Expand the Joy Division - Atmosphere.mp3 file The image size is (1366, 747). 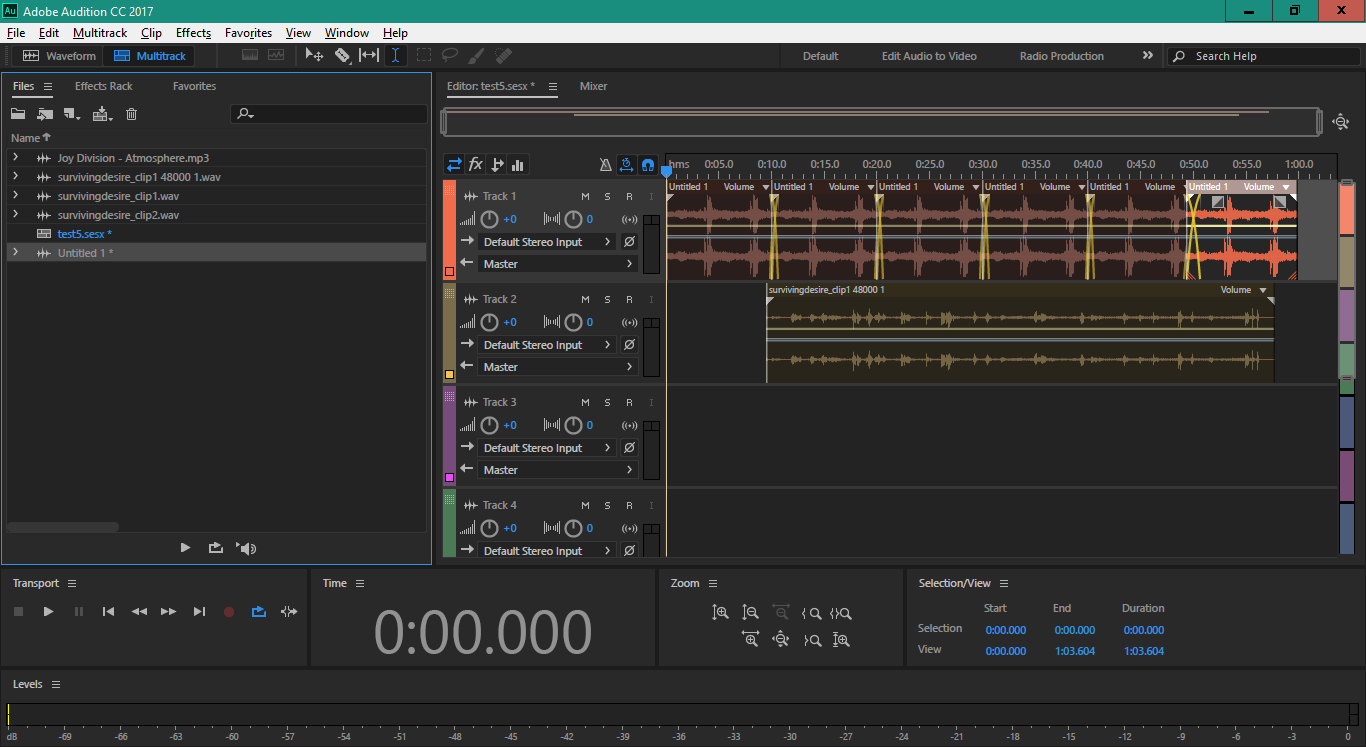tap(15, 158)
